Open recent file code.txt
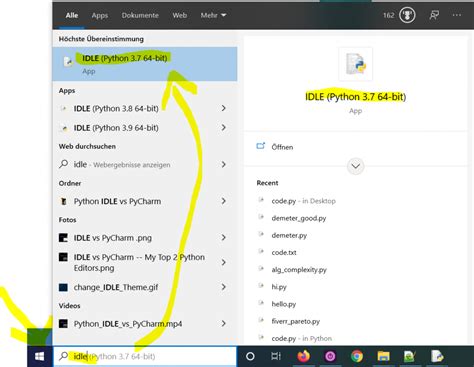Image resolution: width=474 pixels, height=367 pixels. 284,252
